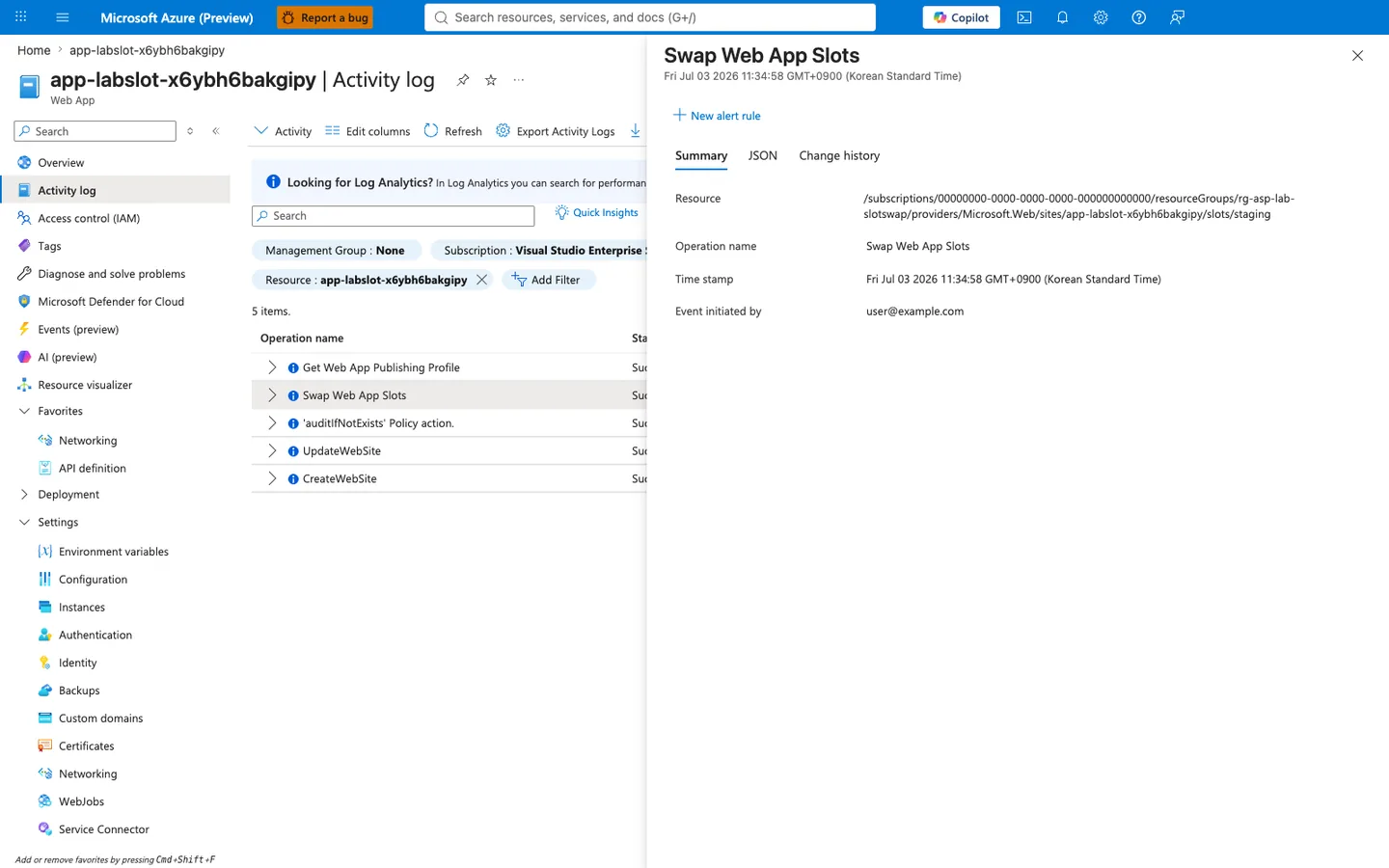Collapse the Settings section in sidebar
The width and height of the screenshot is (1389, 868).
(24, 523)
